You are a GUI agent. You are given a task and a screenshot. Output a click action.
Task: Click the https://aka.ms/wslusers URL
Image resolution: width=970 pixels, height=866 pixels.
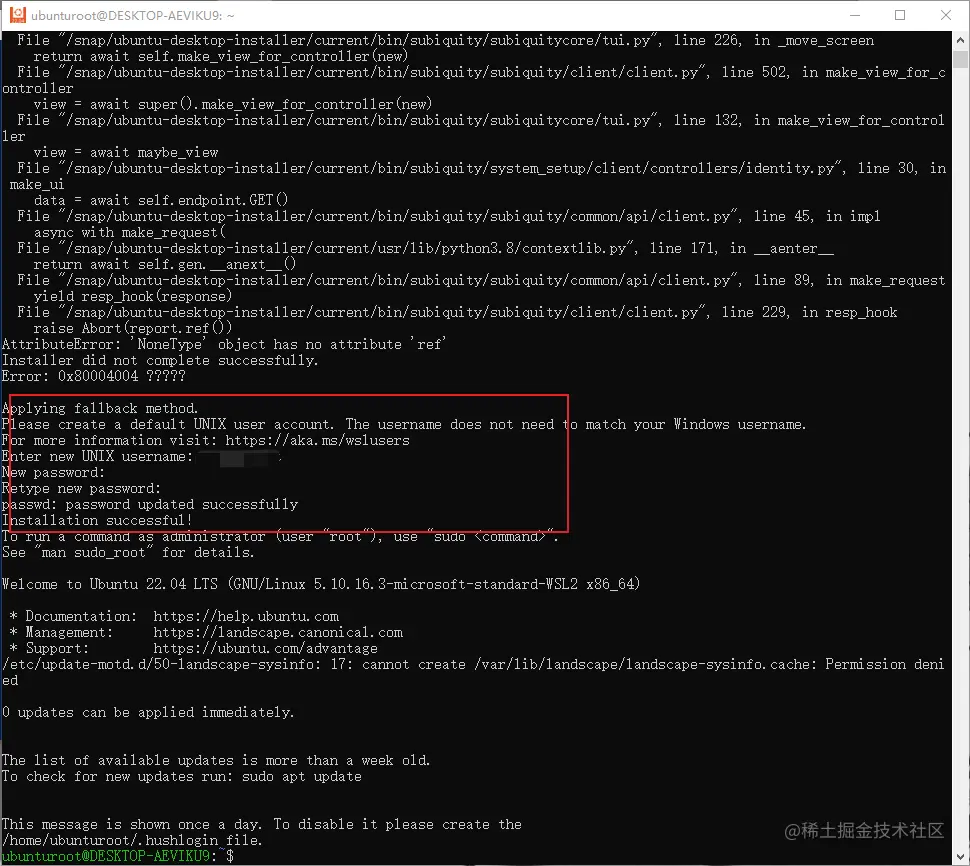(x=317, y=440)
